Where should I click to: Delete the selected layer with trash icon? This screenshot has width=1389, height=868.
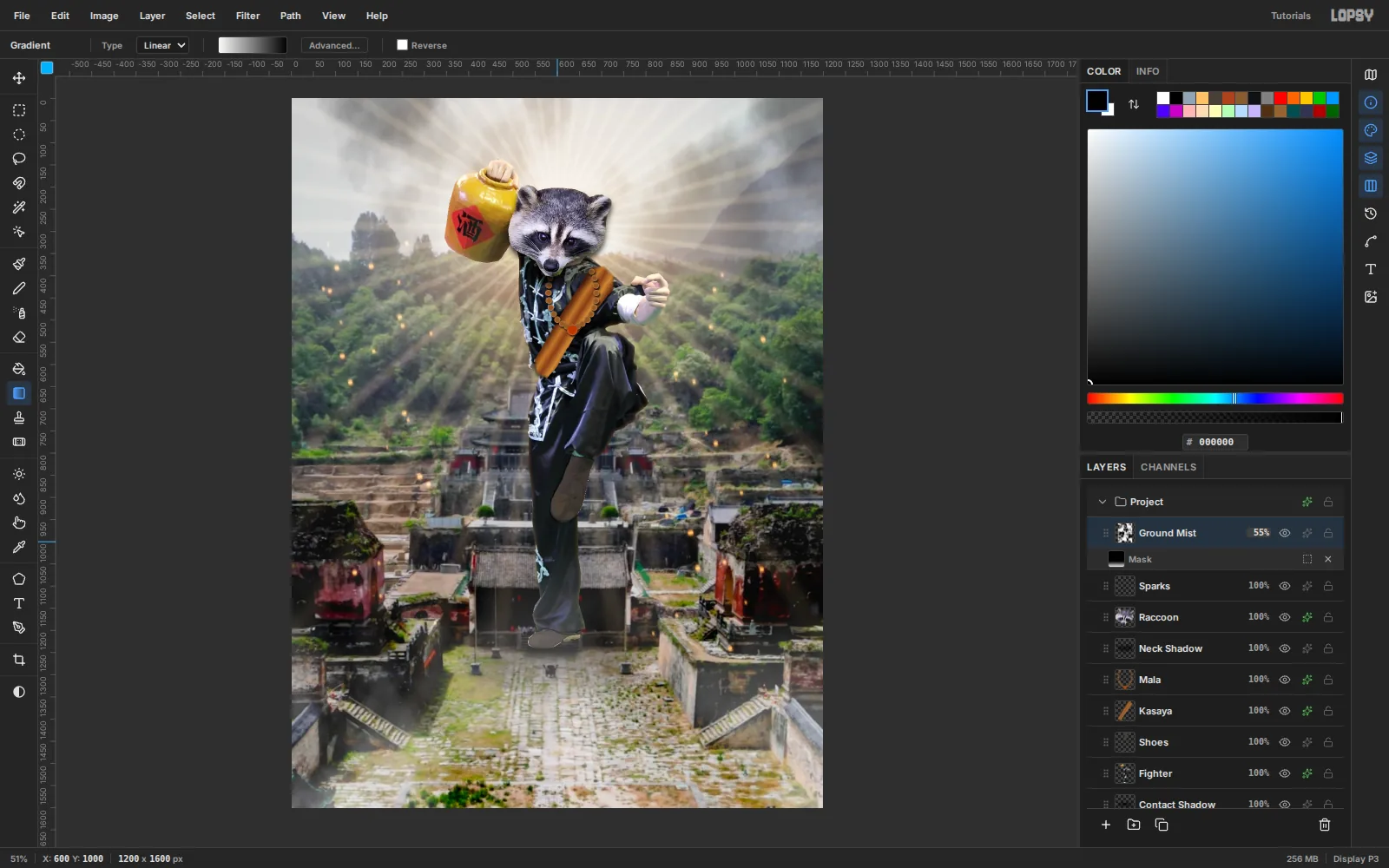coord(1325,825)
